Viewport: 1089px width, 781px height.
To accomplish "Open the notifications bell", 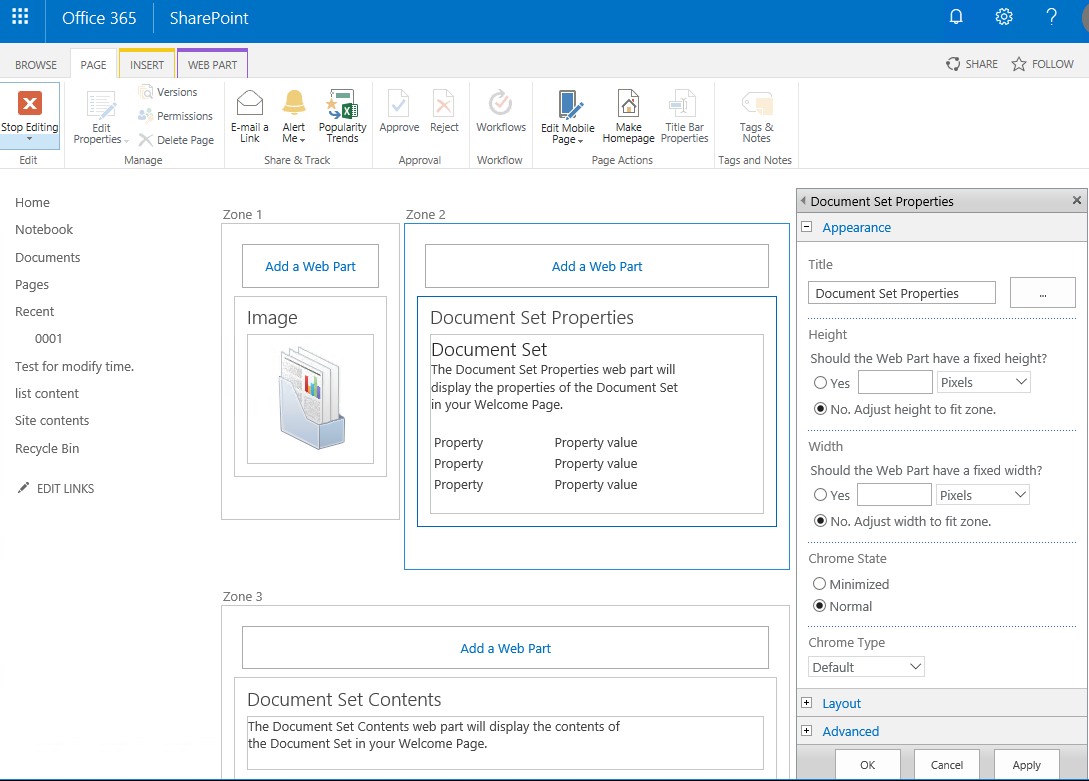I will [x=956, y=17].
